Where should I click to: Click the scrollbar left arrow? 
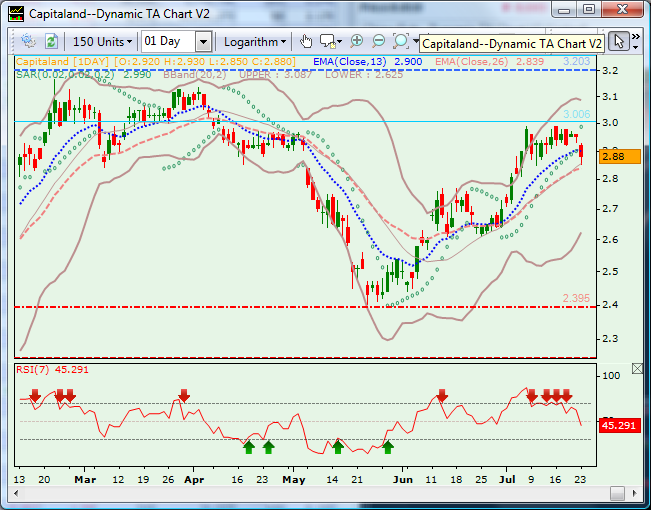[17, 493]
